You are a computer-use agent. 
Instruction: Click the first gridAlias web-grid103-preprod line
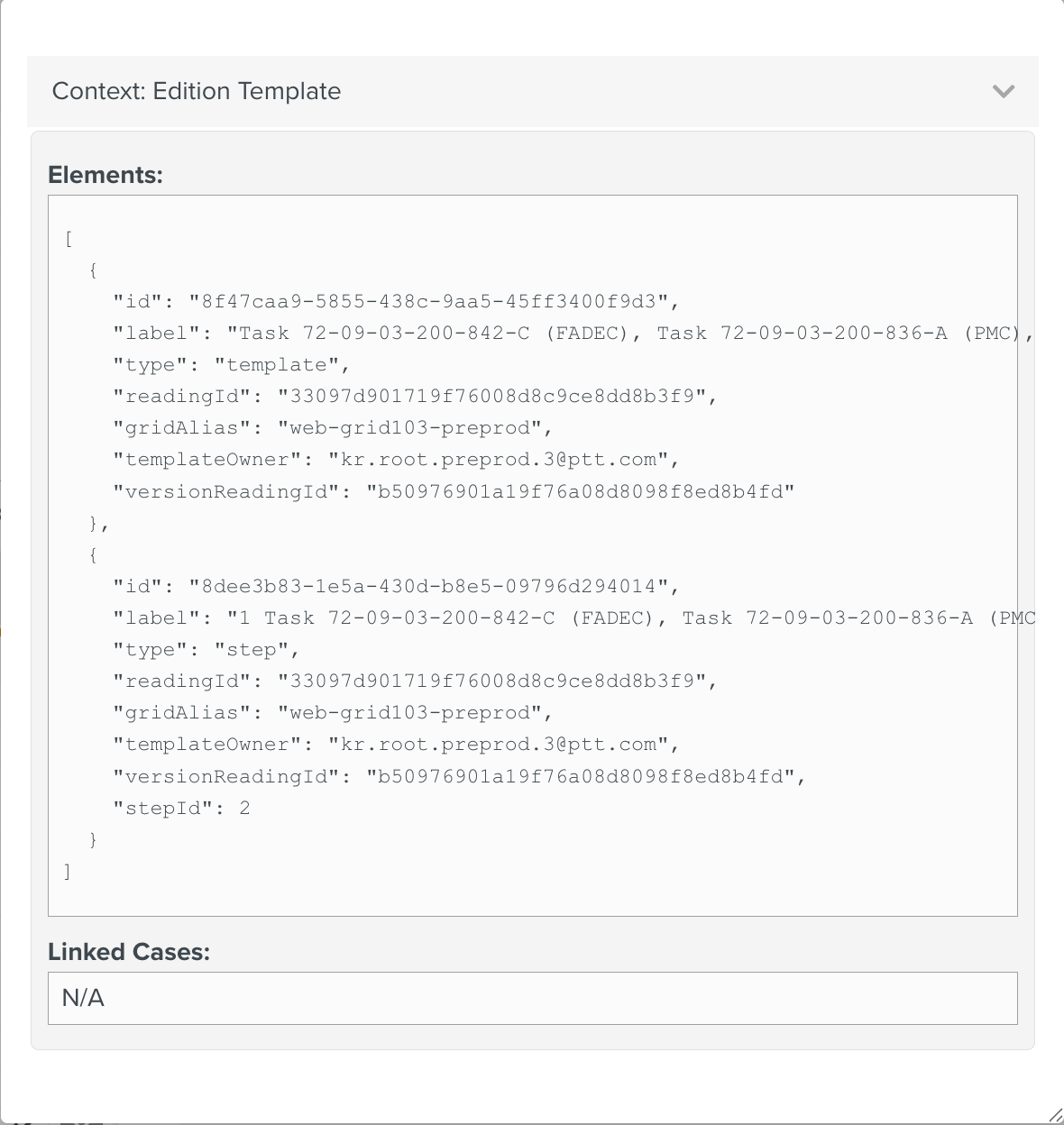[x=333, y=427]
